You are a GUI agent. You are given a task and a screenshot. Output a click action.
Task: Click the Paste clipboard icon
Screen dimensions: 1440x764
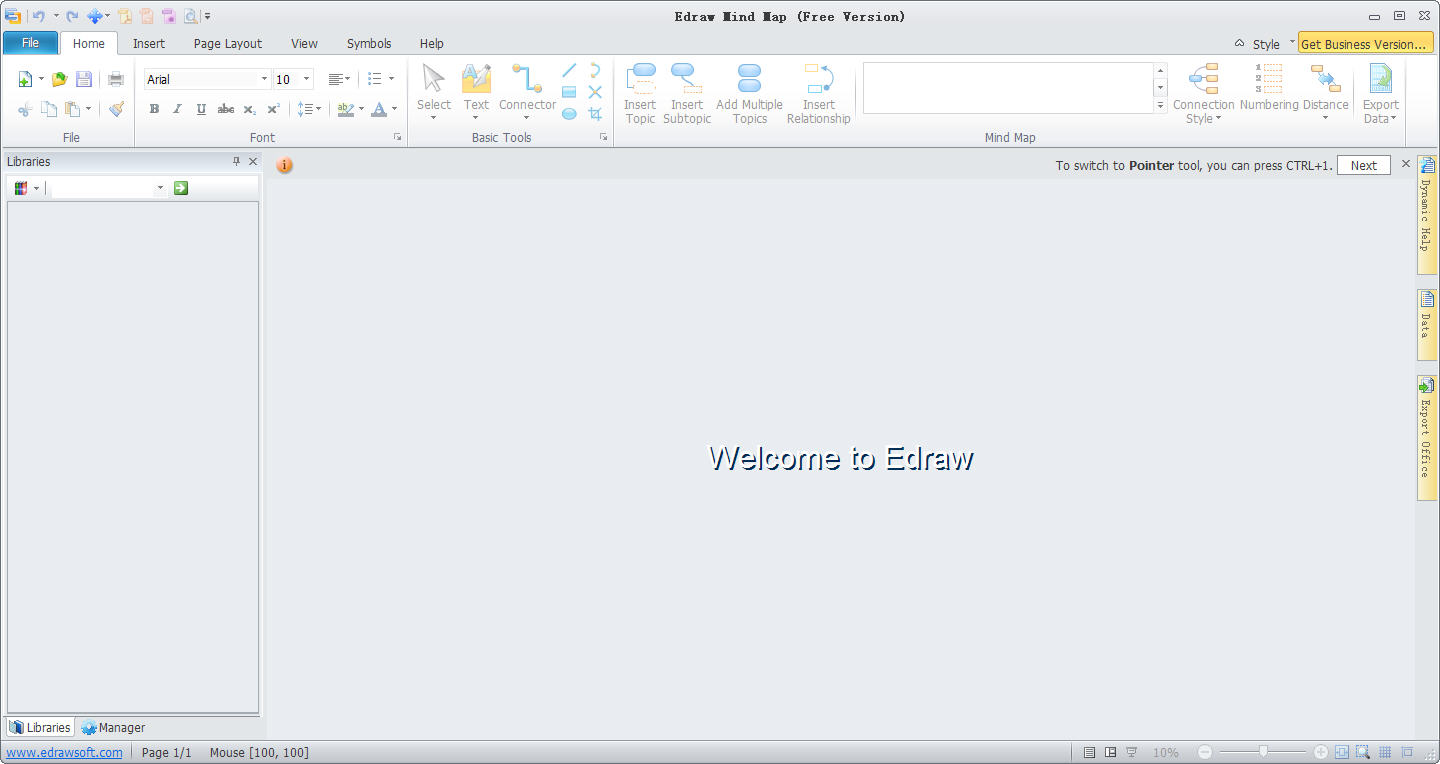[73, 109]
